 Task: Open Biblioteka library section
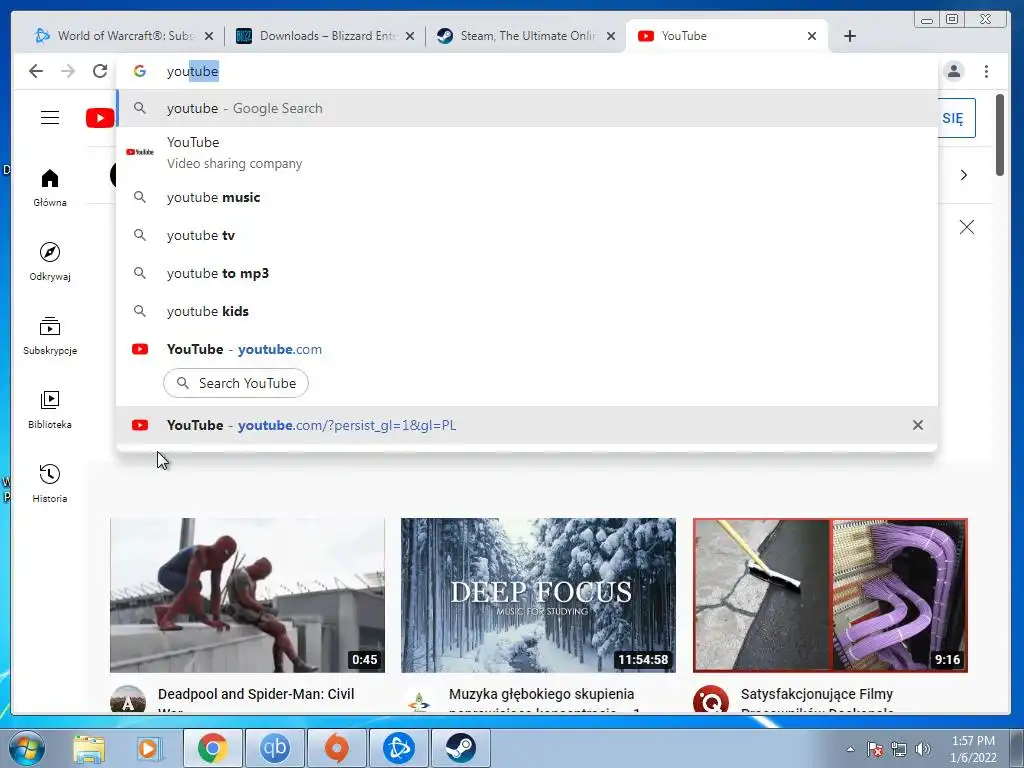[50, 409]
